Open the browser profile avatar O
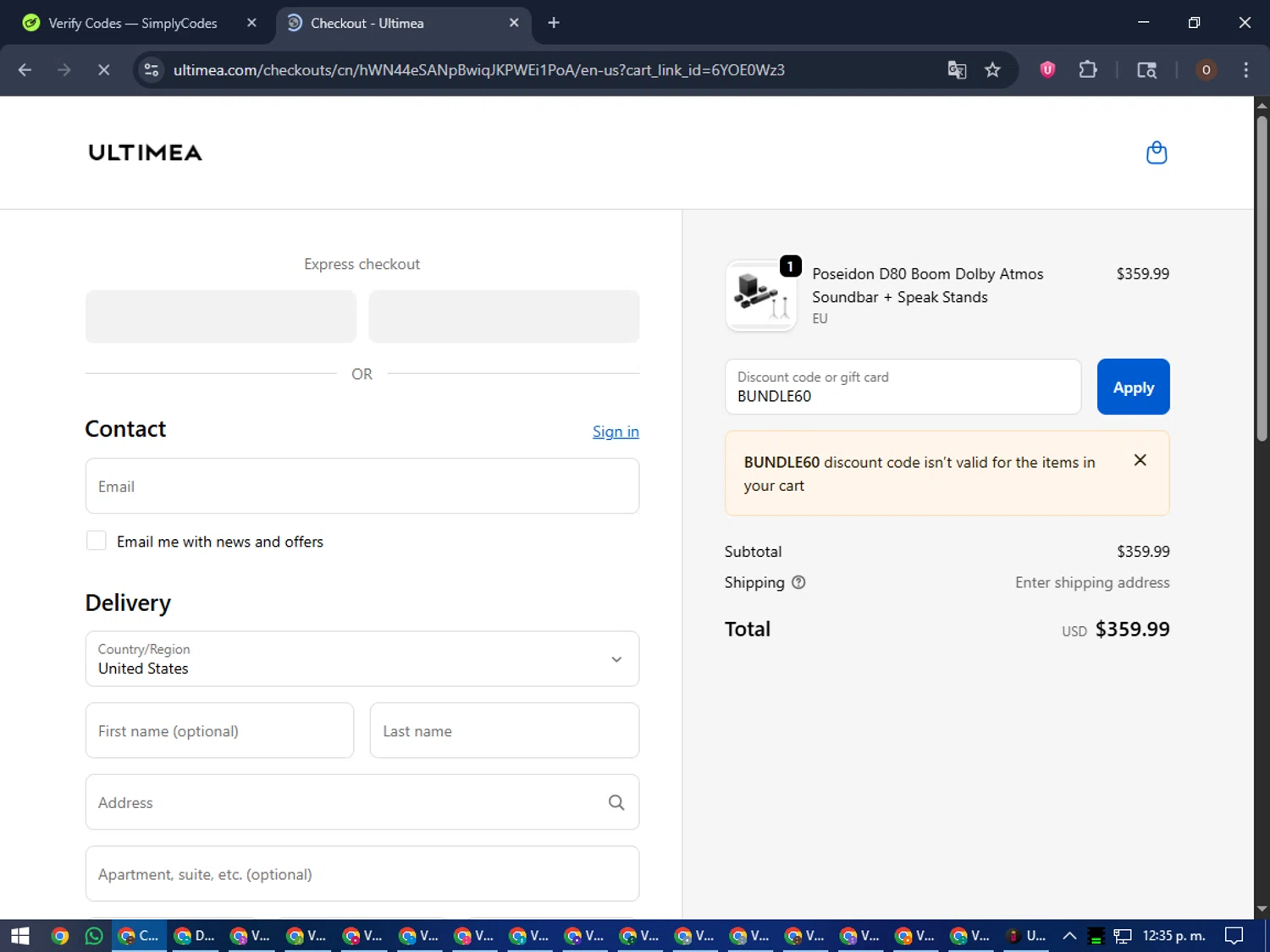The height and width of the screenshot is (952, 1270). click(1206, 70)
